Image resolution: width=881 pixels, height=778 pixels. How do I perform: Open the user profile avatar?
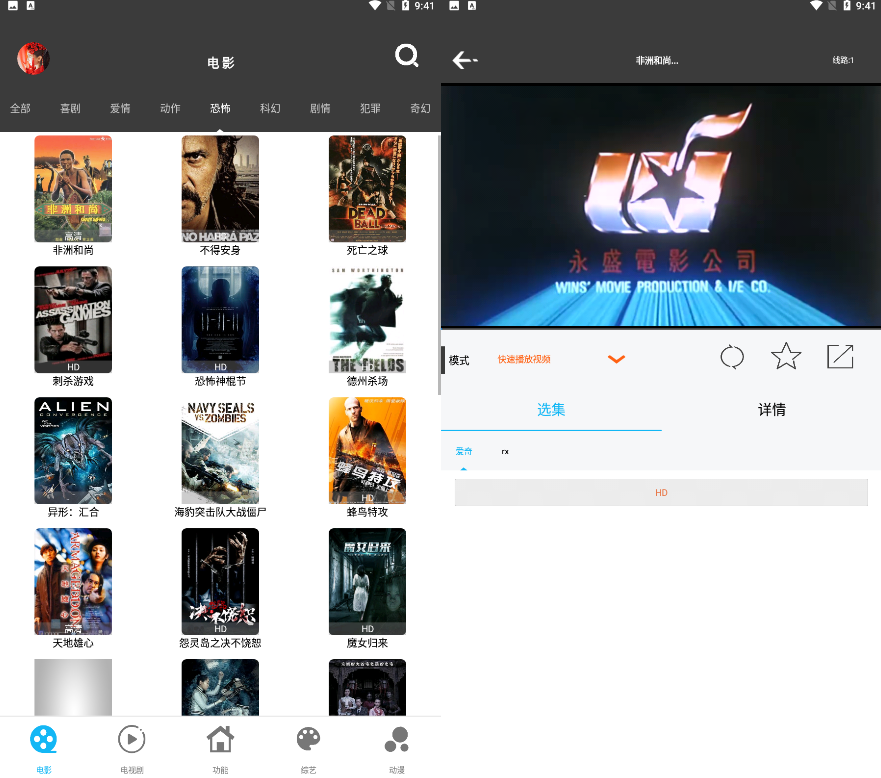point(33,59)
